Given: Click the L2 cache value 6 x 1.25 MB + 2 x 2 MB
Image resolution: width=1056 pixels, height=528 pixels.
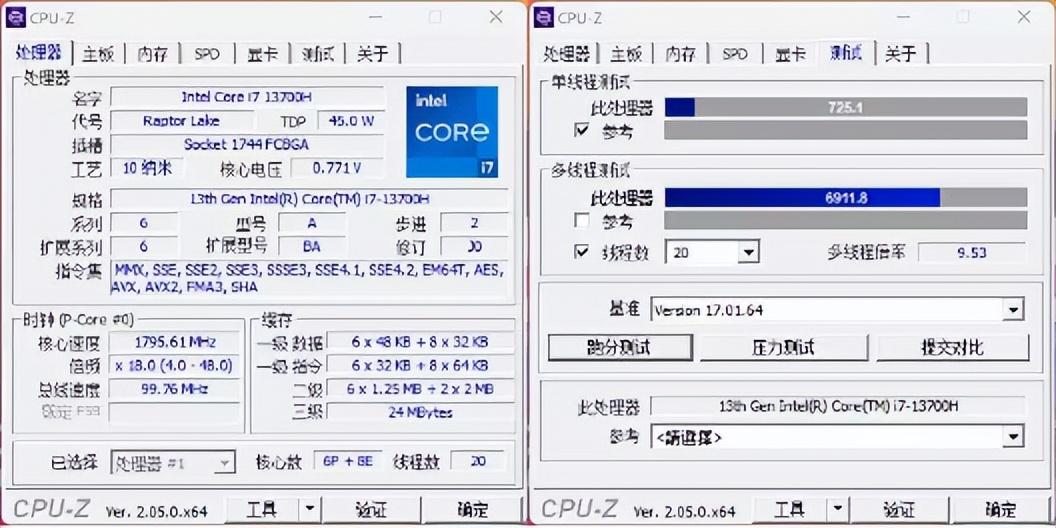Looking at the screenshot, I should click(x=420, y=389).
